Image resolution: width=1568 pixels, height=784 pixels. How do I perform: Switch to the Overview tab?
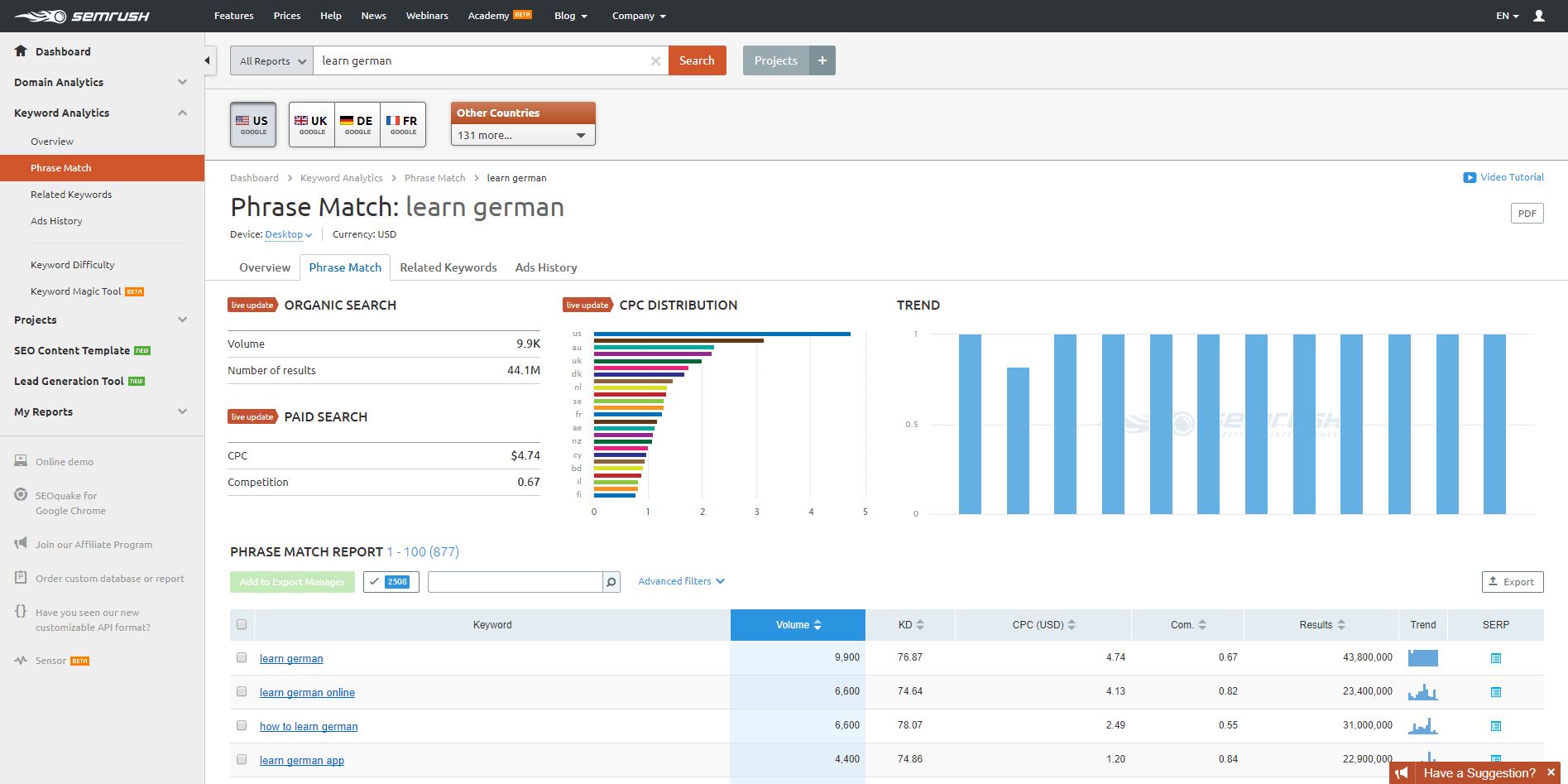tap(265, 267)
